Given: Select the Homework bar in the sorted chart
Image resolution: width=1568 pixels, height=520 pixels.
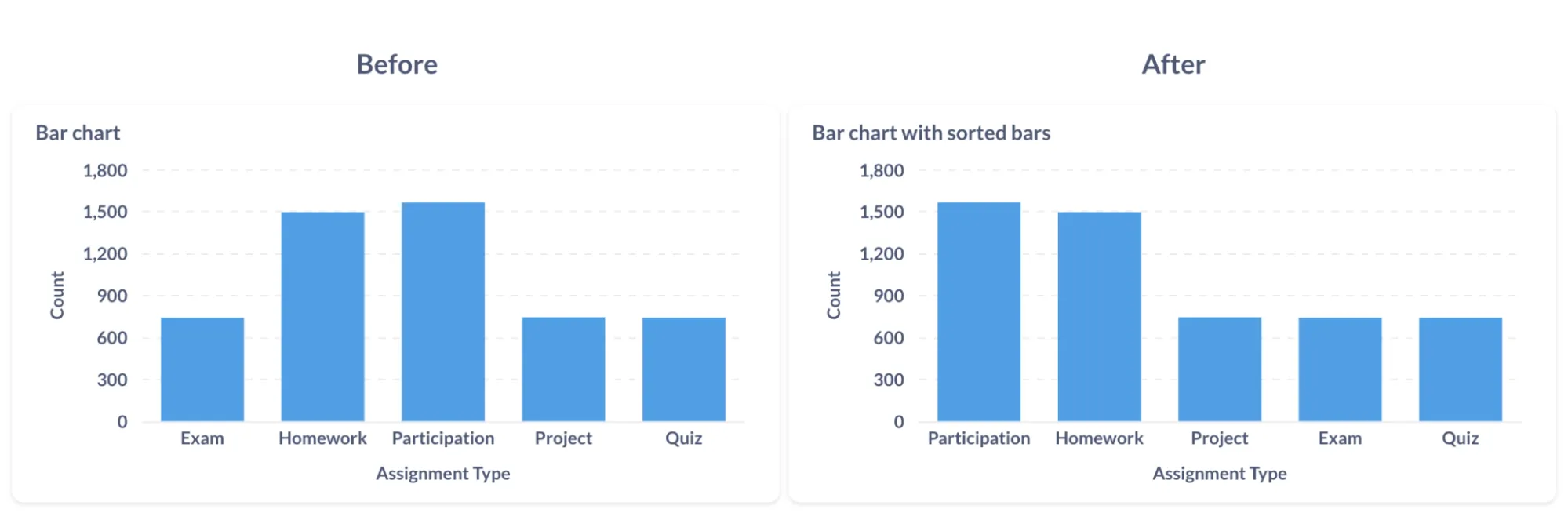Looking at the screenshot, I should 1099,316.
